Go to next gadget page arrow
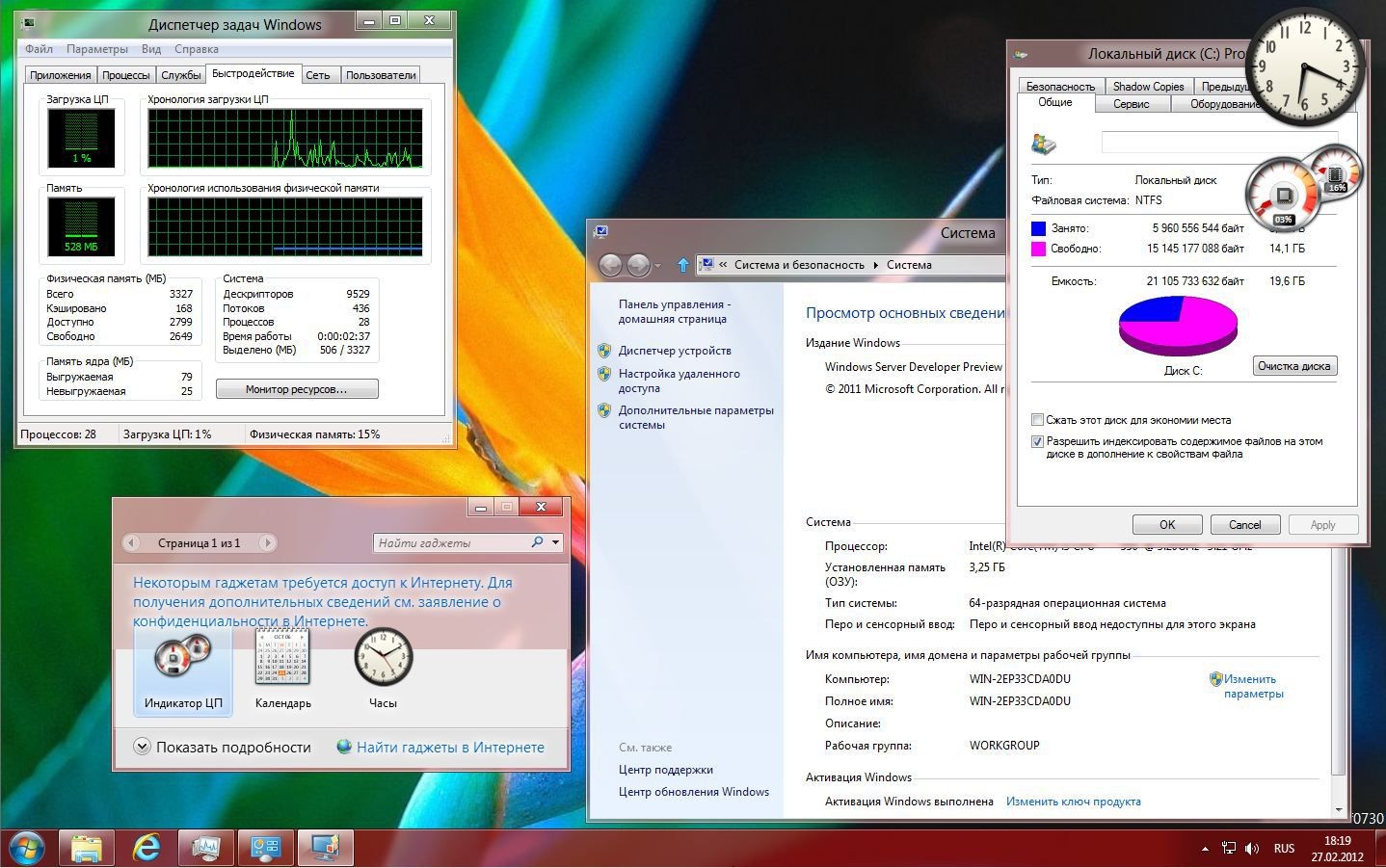This screenshot has width=1386, height=868. [267, 542]
